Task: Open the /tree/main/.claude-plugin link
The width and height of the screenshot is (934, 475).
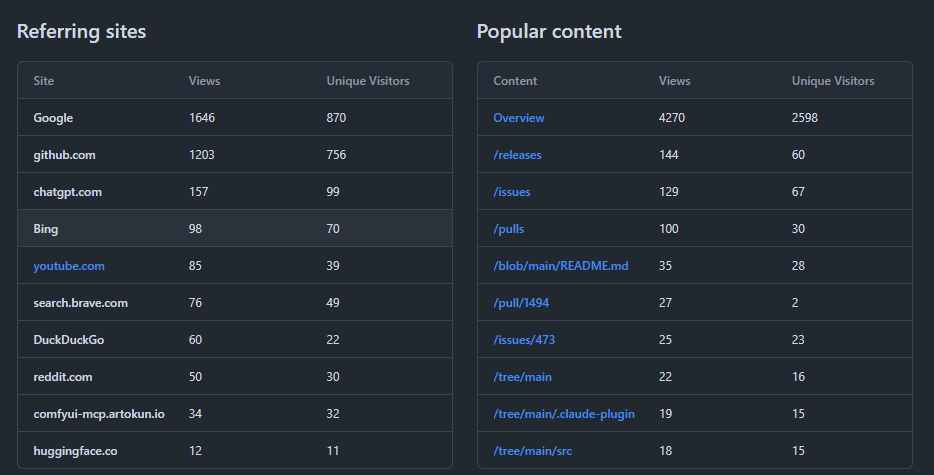Action: tap(563, 414)
